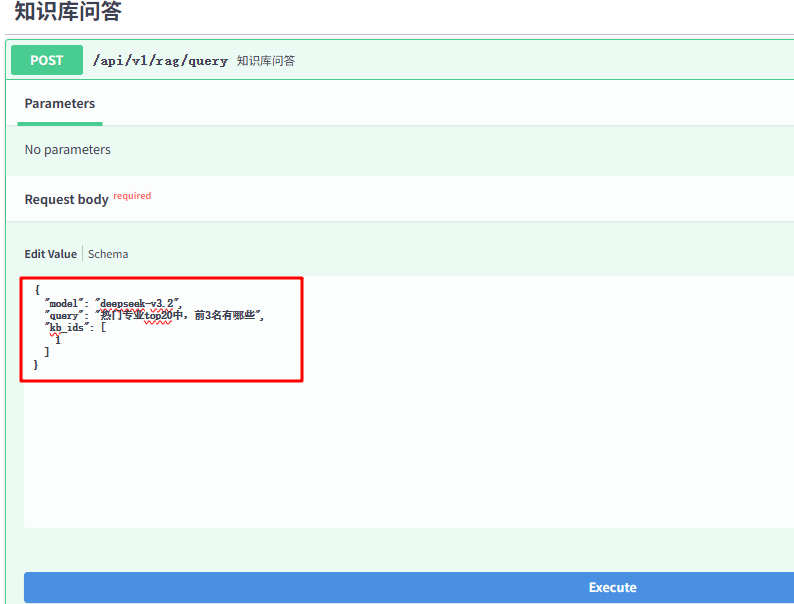Click the final closing curly brace

tap(37, 365)
